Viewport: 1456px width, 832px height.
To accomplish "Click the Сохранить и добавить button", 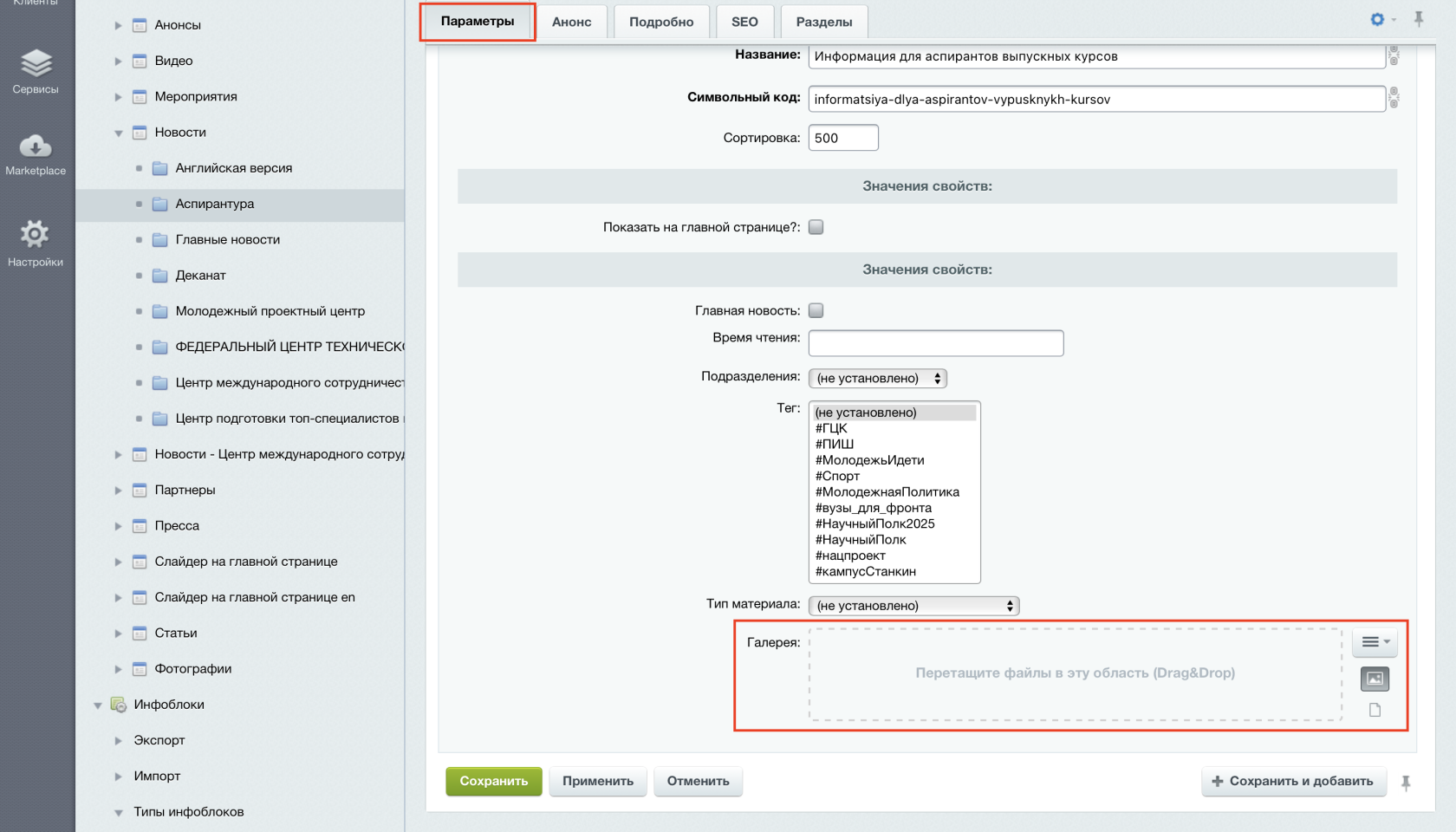I will [x=1294, y=781].
